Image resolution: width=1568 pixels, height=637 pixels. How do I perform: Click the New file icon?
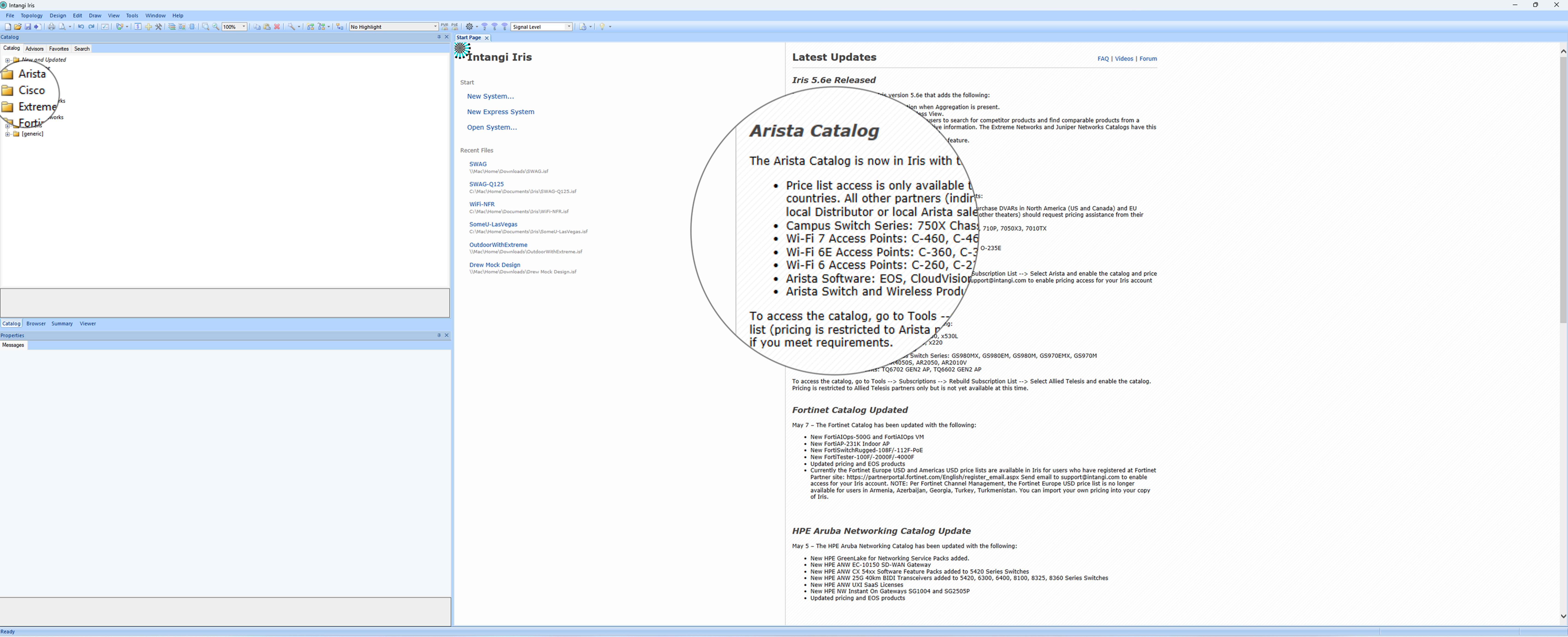pos(8,27)
